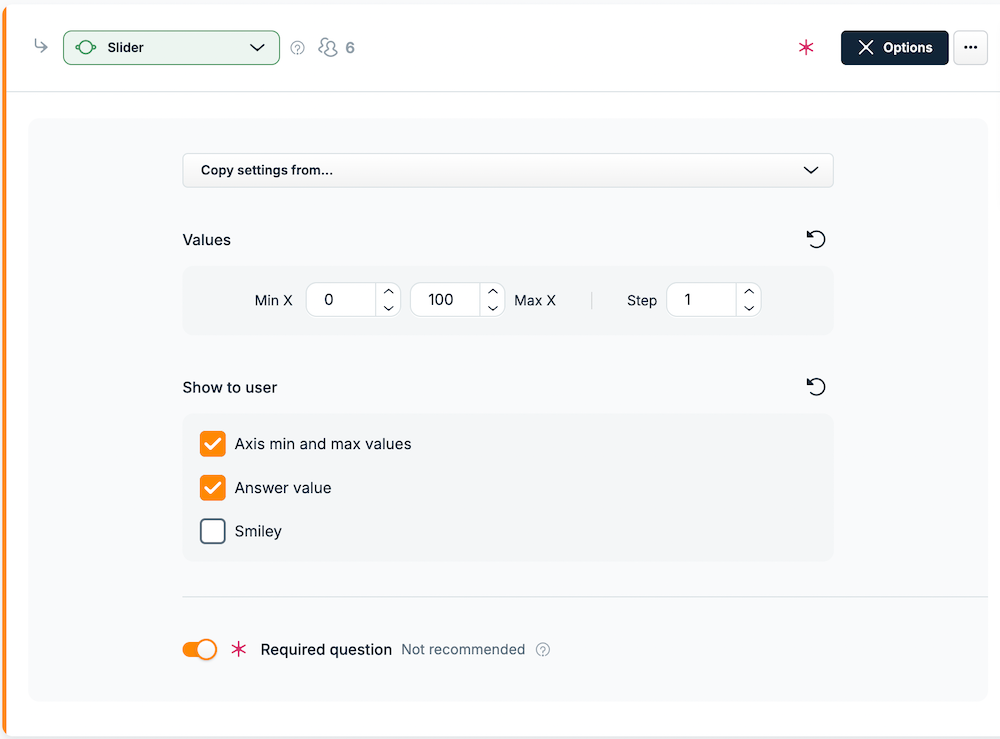Click the respondents icon showing 6
The width and height of the screenshot is (1000, 739).
click(328, 48)
